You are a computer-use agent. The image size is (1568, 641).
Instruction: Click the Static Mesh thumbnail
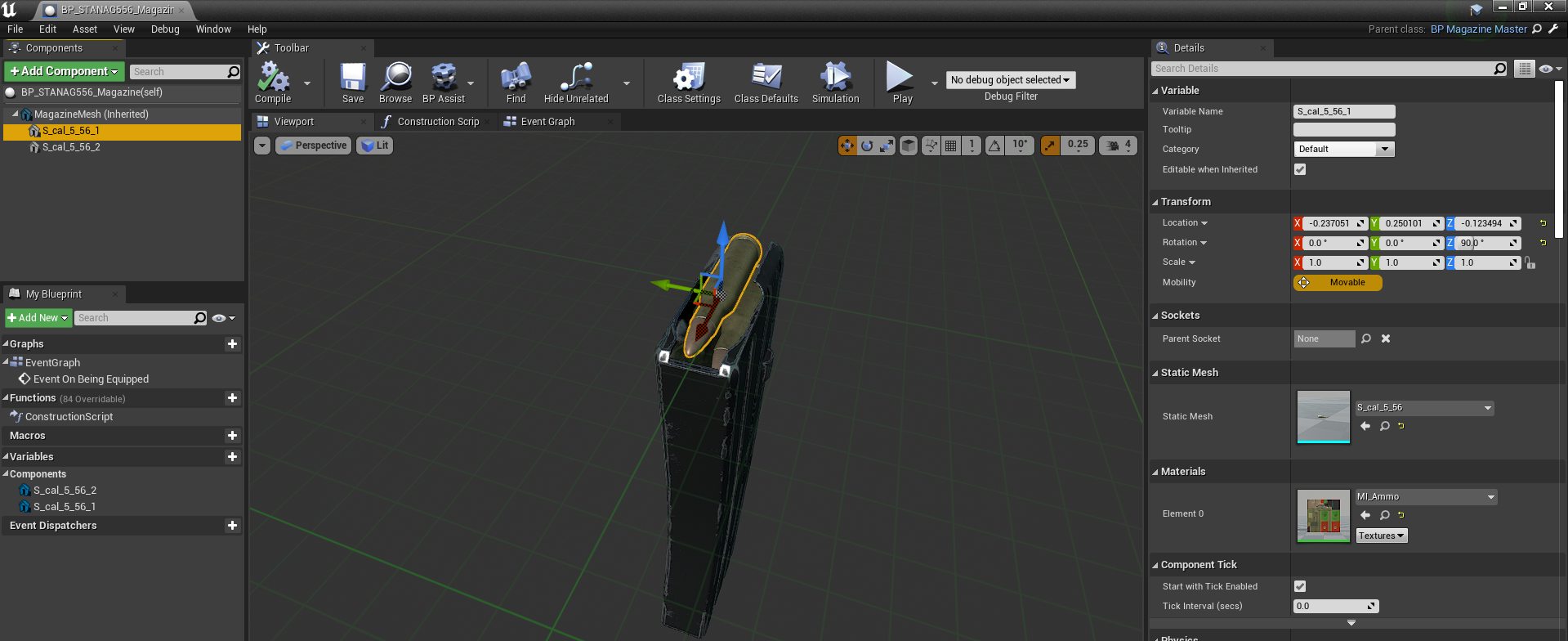(1324, 417)
